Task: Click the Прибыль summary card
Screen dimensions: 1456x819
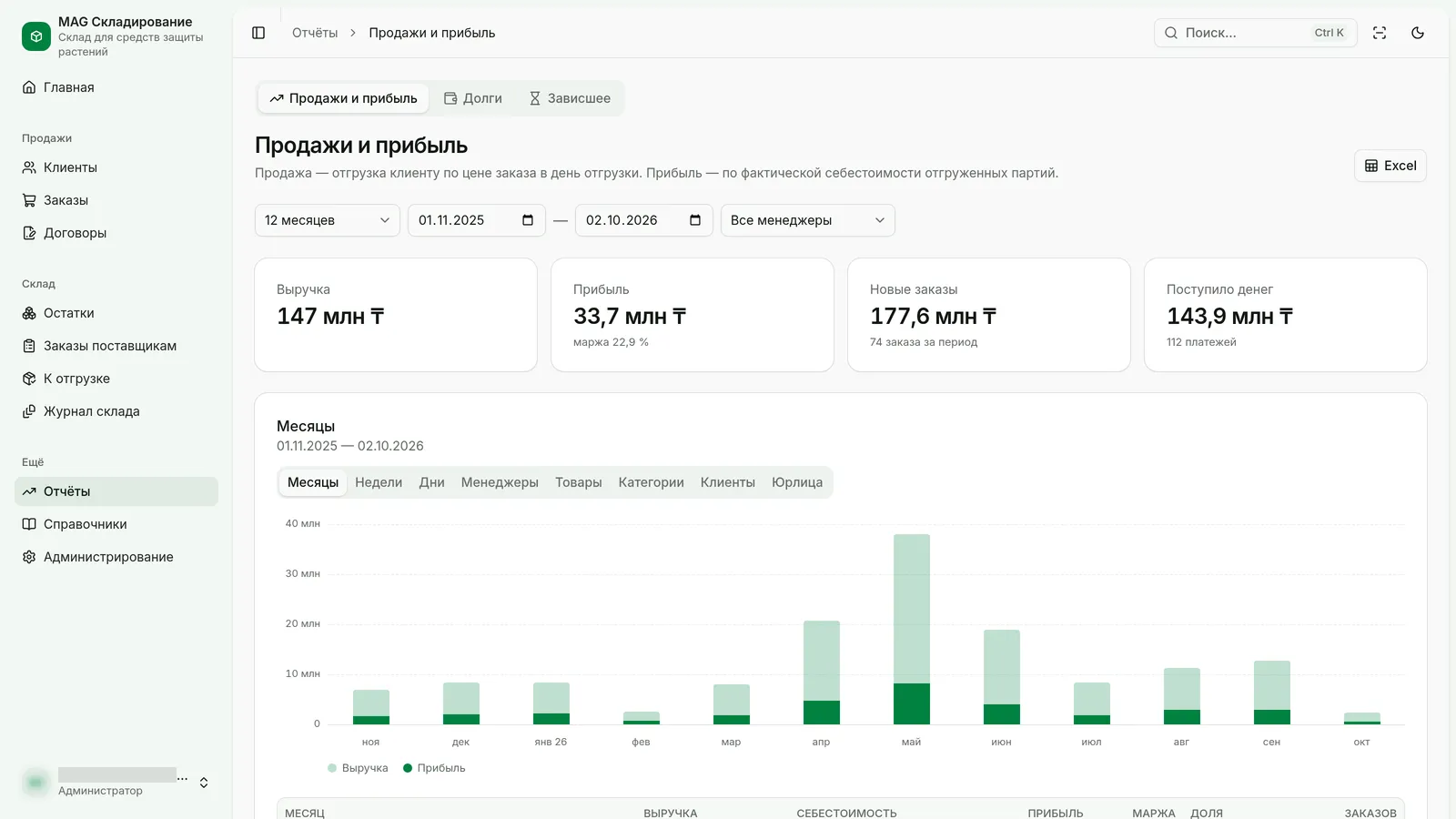Action: [693, 315]
